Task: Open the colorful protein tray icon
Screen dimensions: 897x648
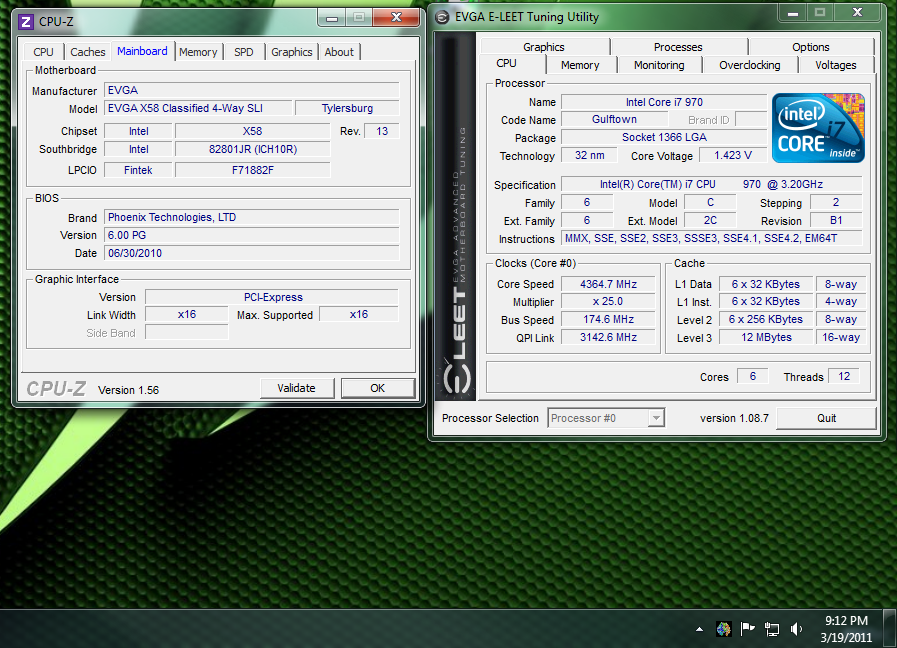Action: [x=723, y=629]
